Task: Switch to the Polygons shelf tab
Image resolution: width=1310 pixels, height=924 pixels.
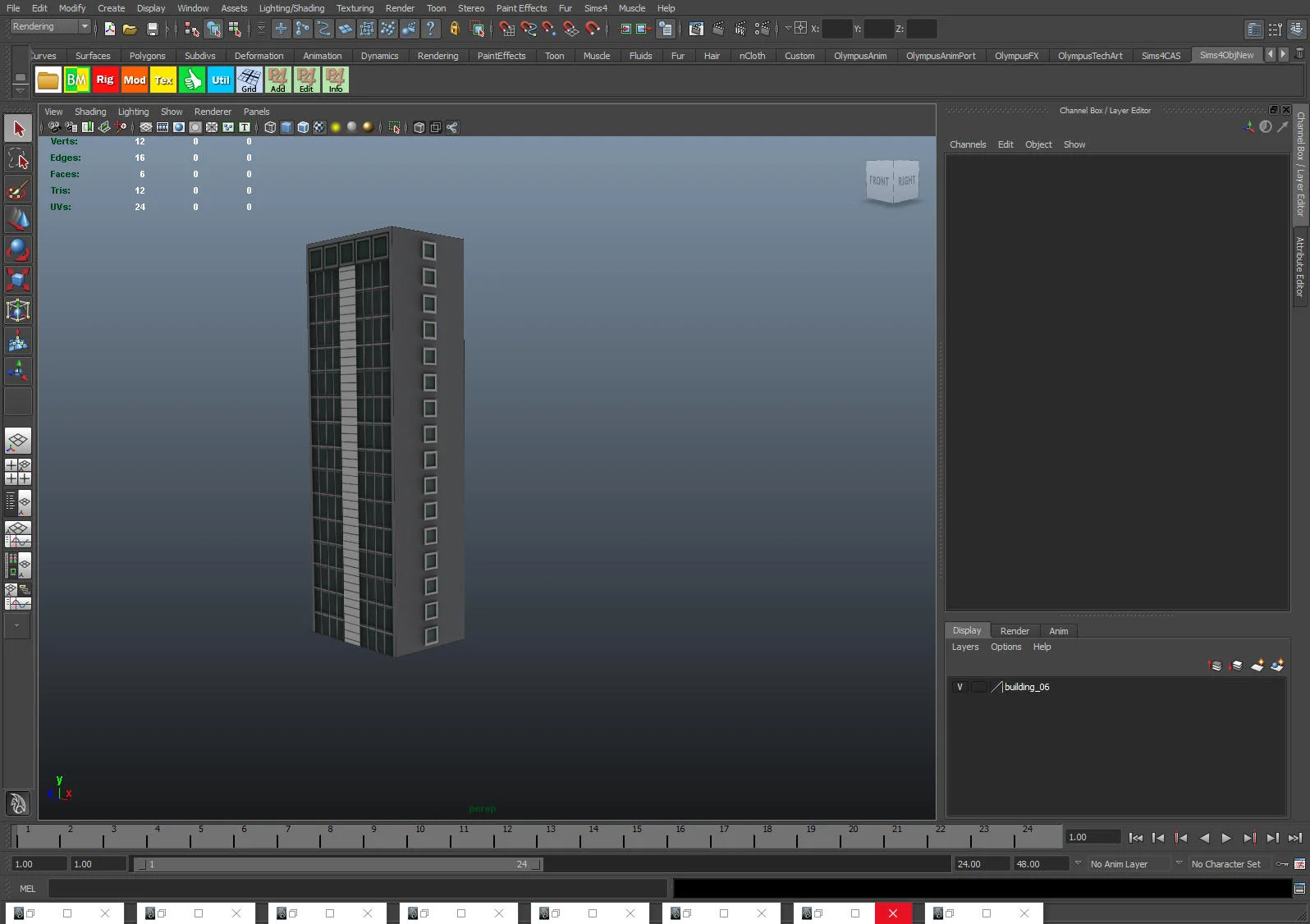Action: point(148,56)
